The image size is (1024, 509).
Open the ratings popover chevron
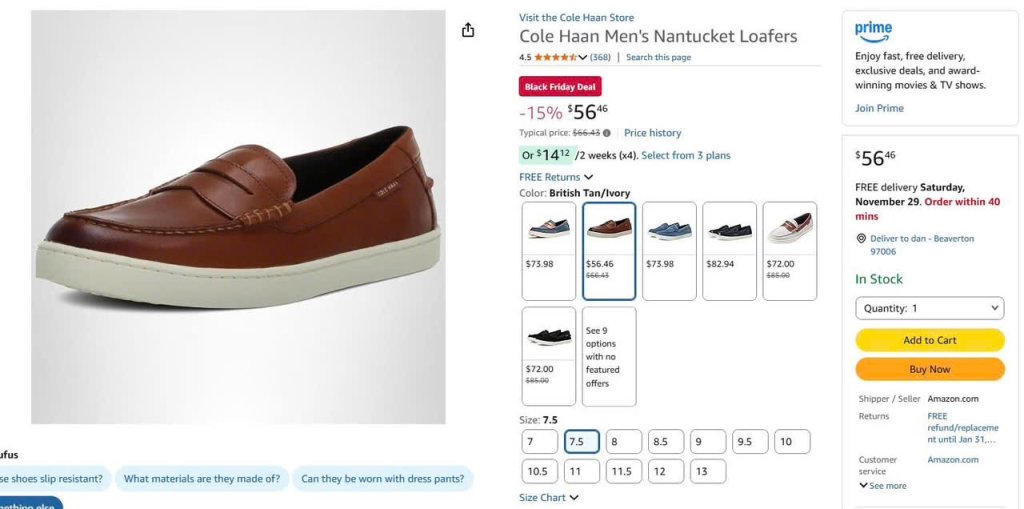point(583,58)
